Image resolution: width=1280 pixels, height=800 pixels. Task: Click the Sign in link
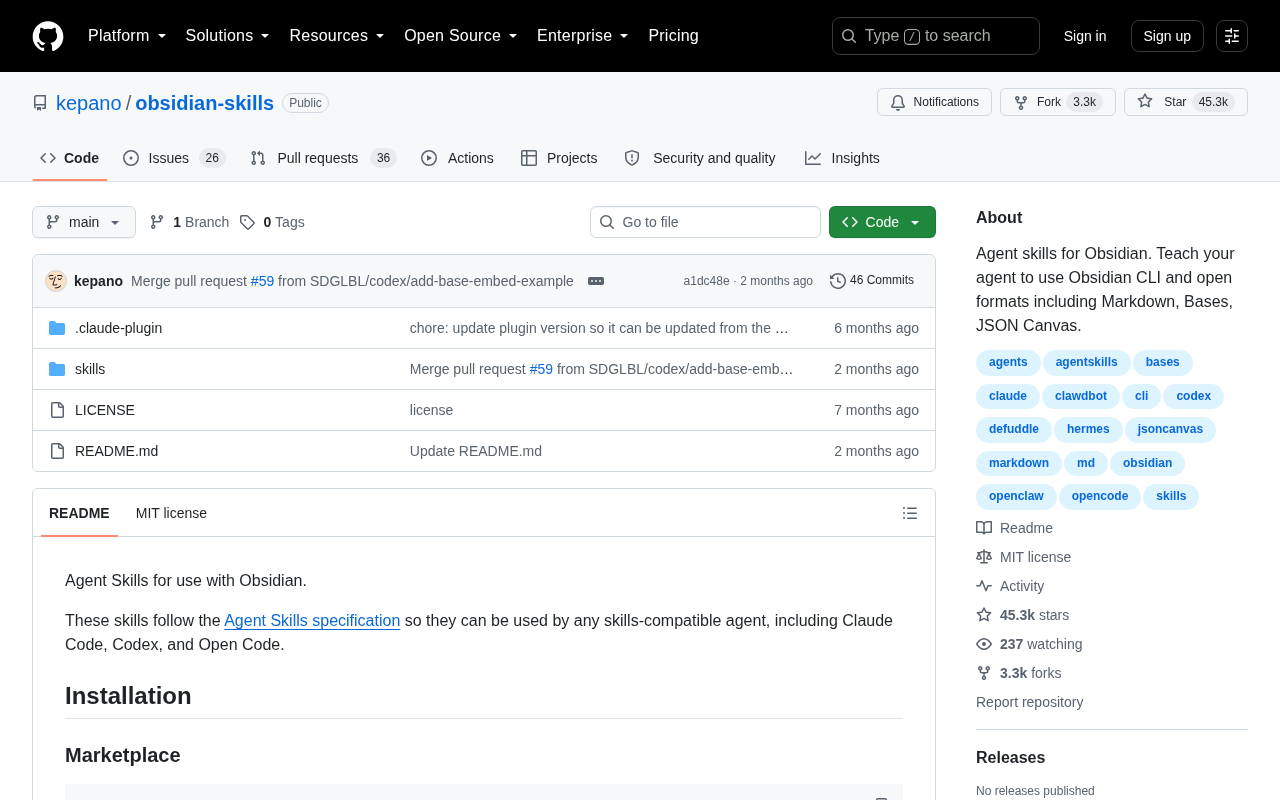pyautogui.click(x=1085, y=36)
